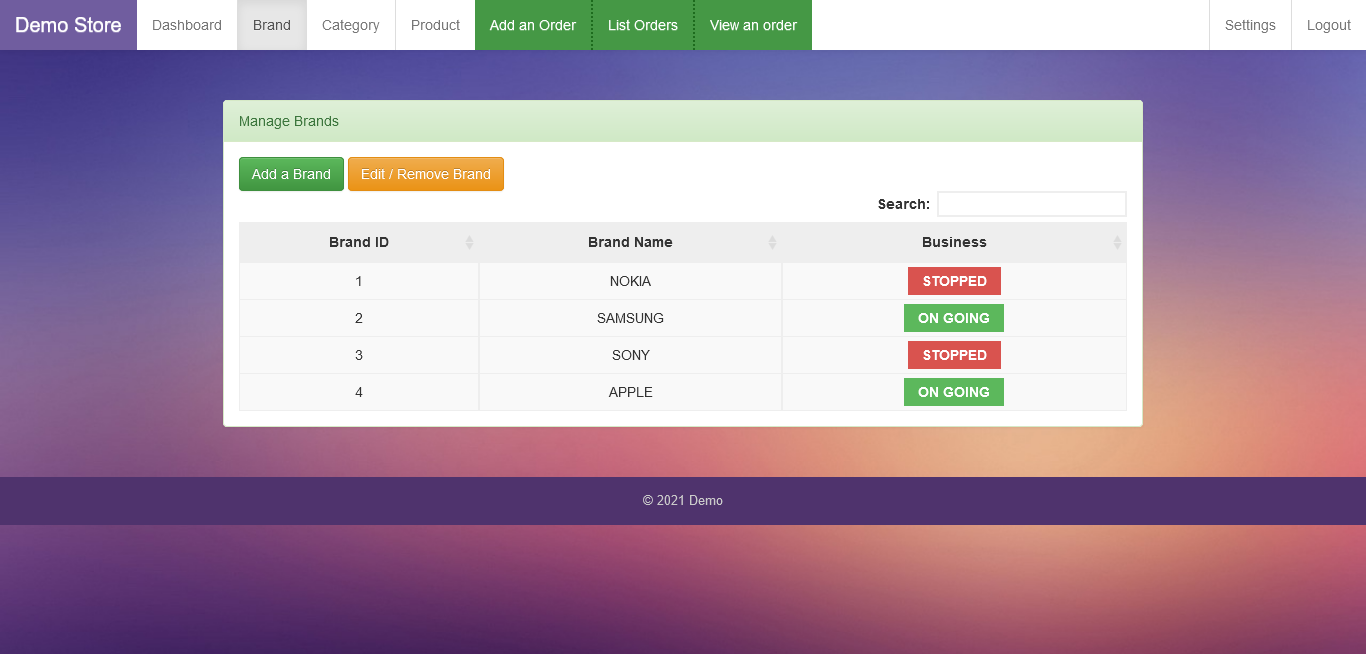Viewport: 1366px width, 654px height.
Task: Click the Manage Brands panel heading
Action: (x=683, y=121)
